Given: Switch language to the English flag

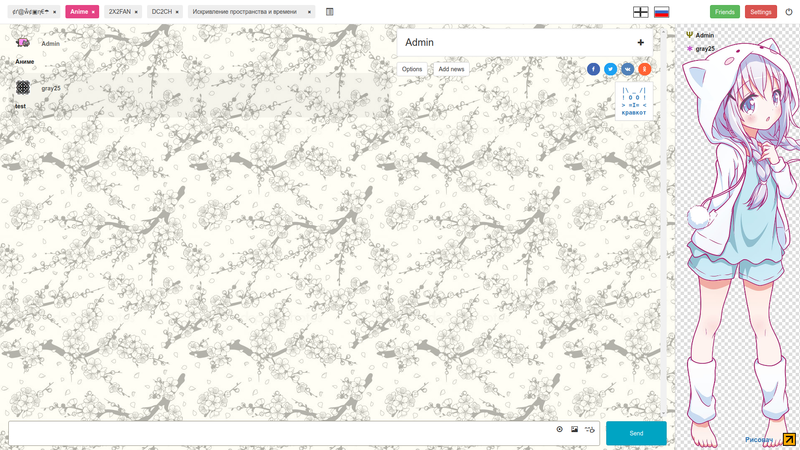Looking at the screenshot, I should pos(641,12).
